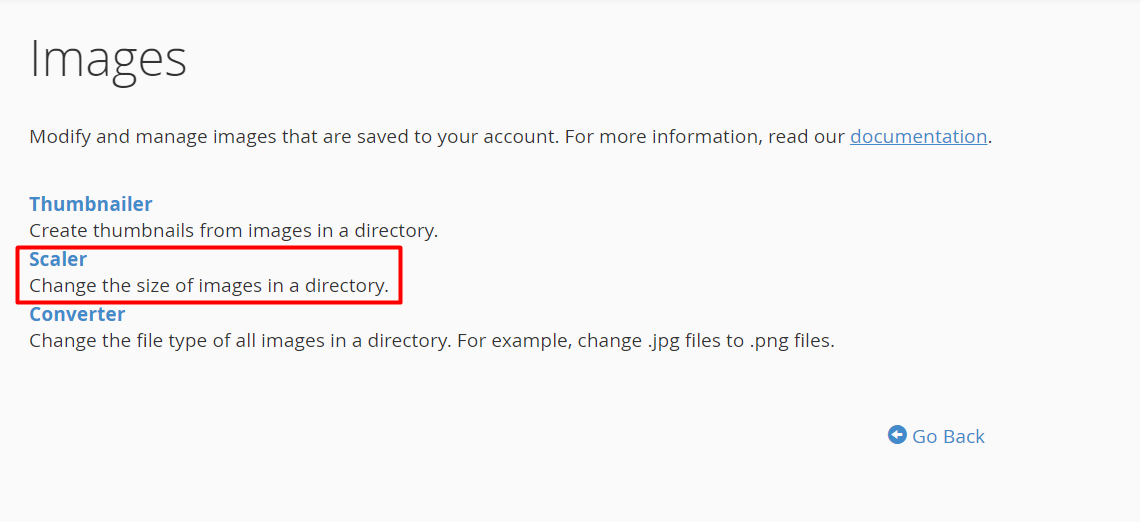Launch the Converter tool

pos(77,314)
